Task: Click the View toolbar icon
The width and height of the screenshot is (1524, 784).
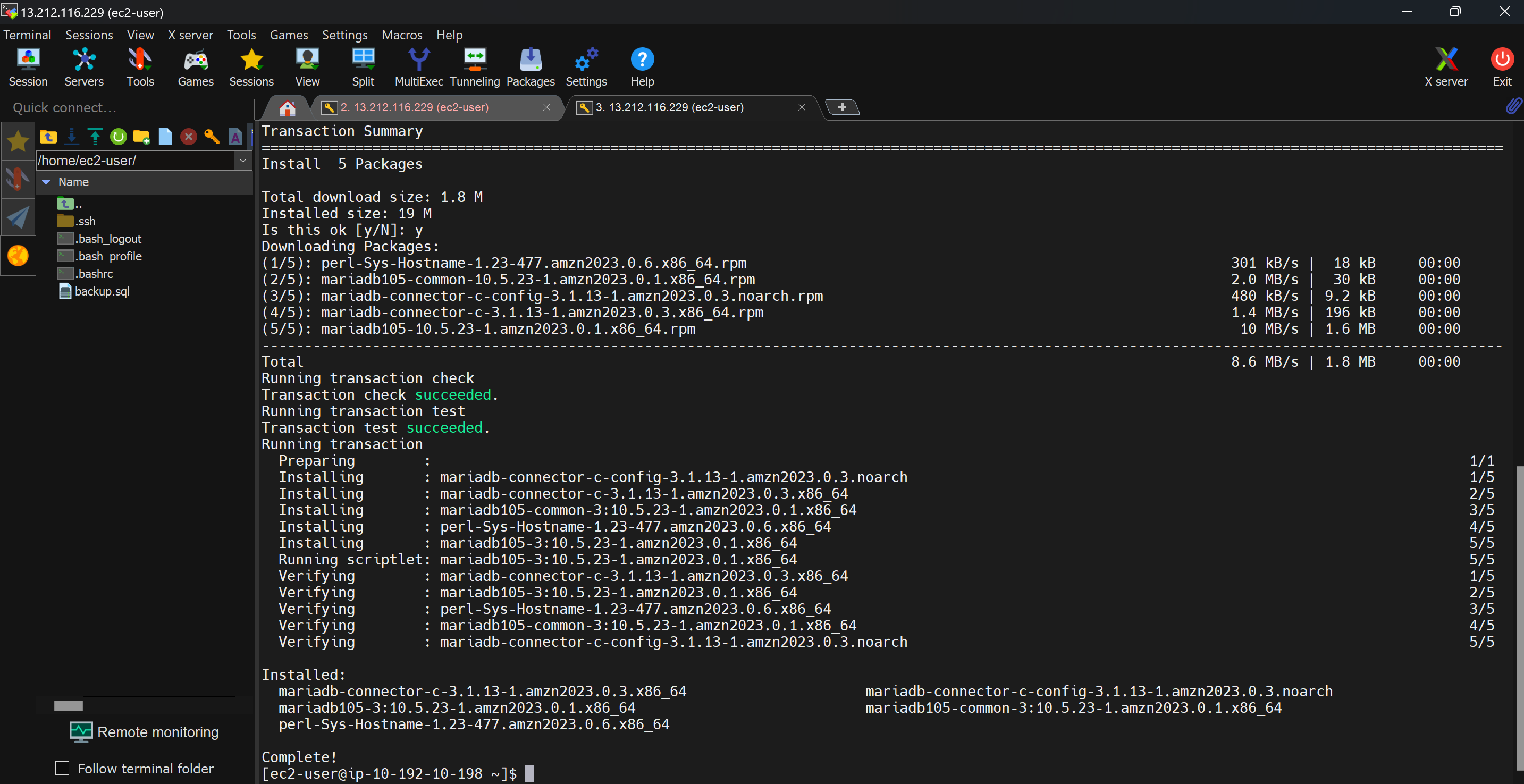Action: coord(307,67)
